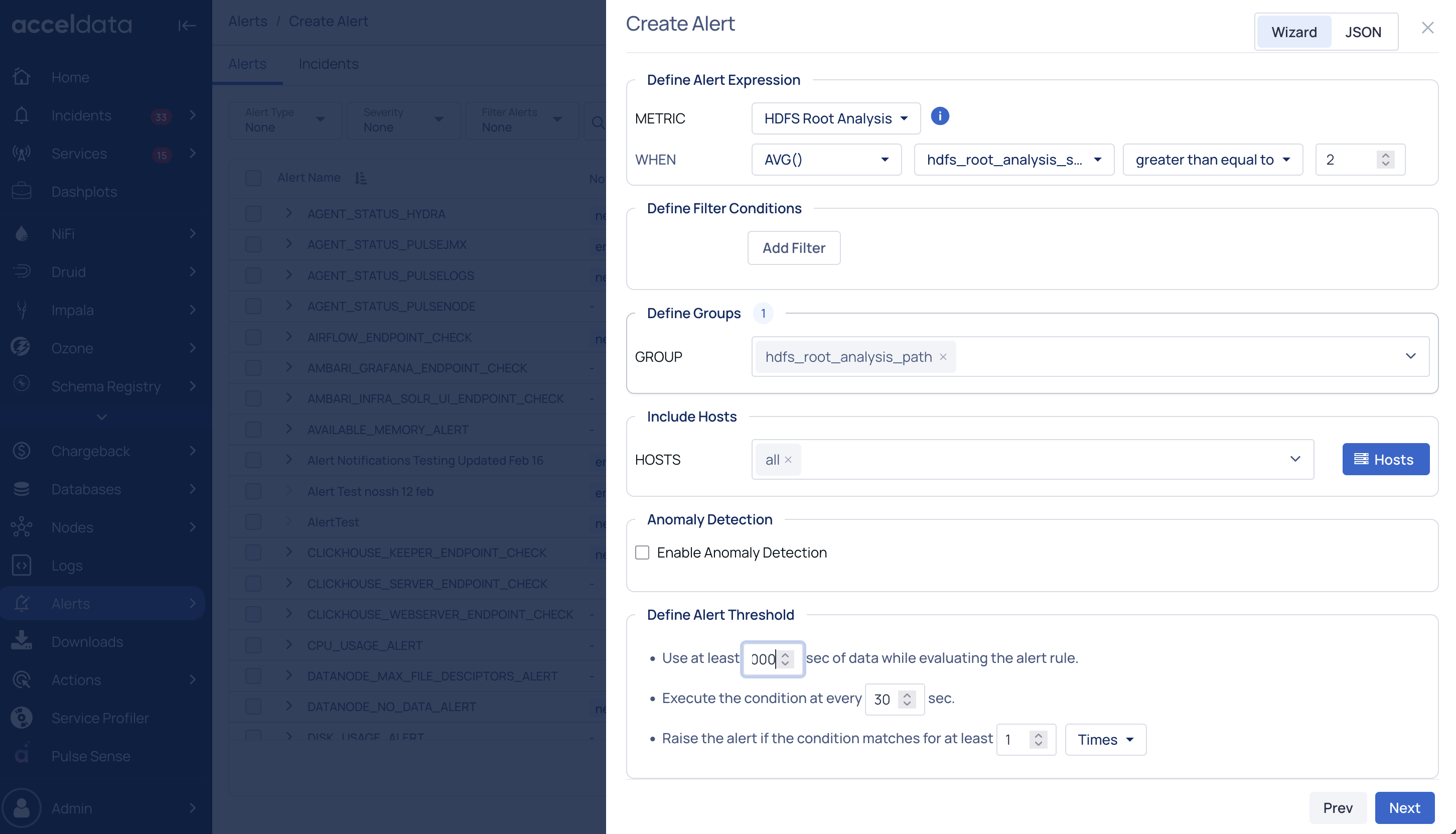Check the AGENT_STATUS_HYDRA row checkbox
Viewport: 1456px width, 834px height.
tap(253, 214)
